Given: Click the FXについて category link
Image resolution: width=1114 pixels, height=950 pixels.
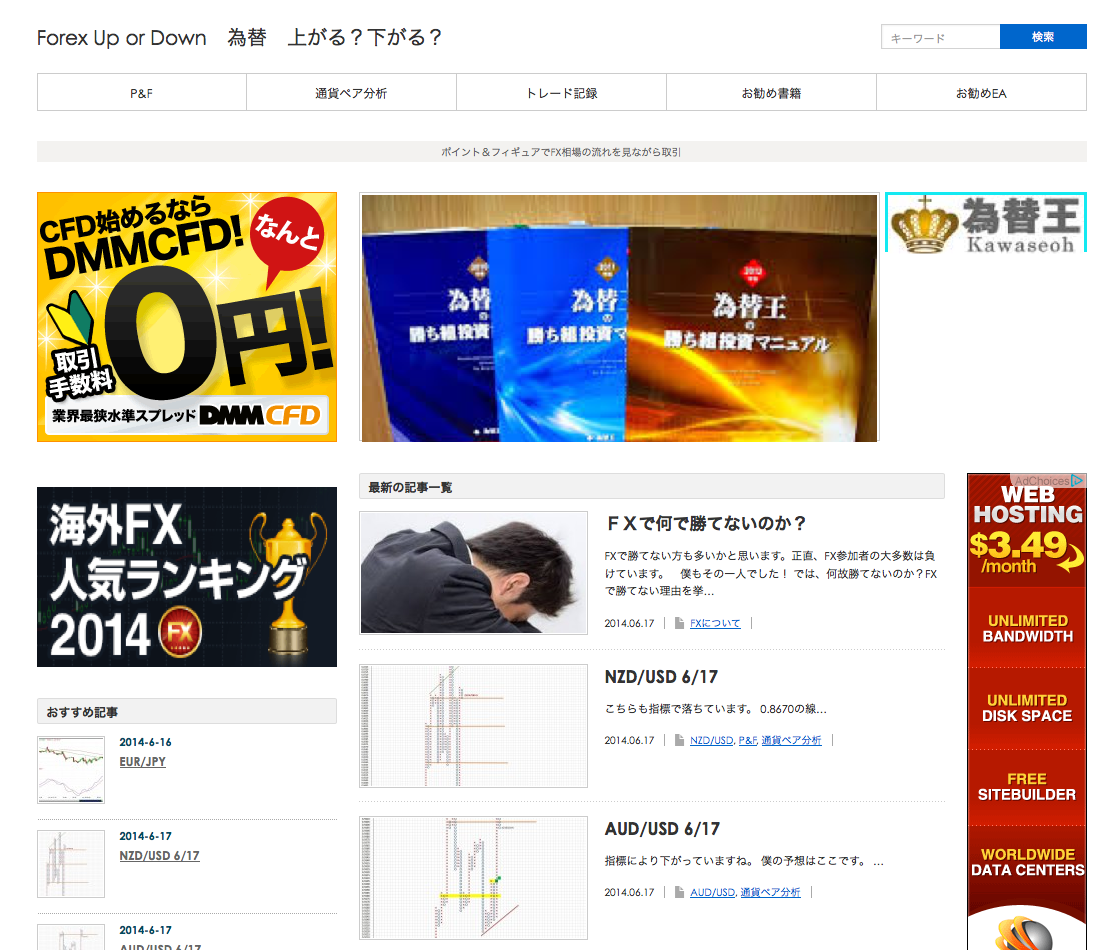Looking at the screenshot, I should pos(715,623).
